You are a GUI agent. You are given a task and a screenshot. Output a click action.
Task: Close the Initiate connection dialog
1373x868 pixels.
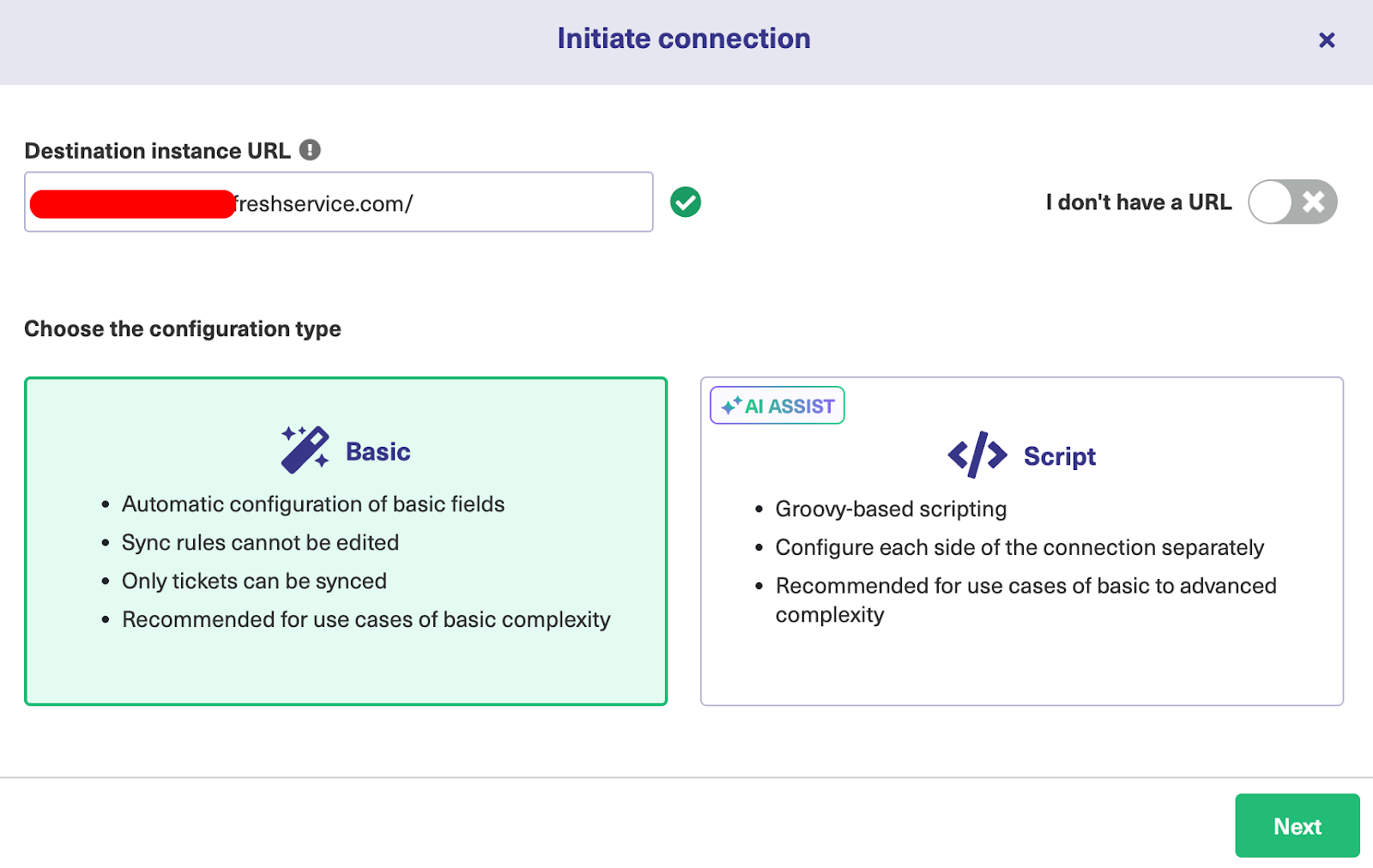[1327, 39]
